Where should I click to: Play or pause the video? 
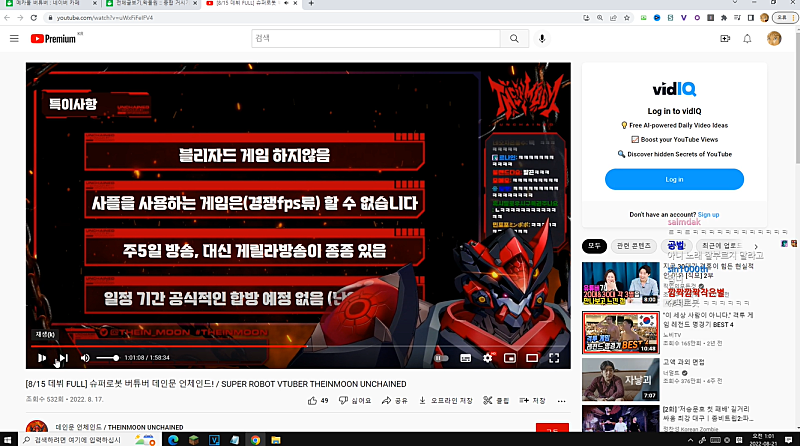click(x=42, y=358)
